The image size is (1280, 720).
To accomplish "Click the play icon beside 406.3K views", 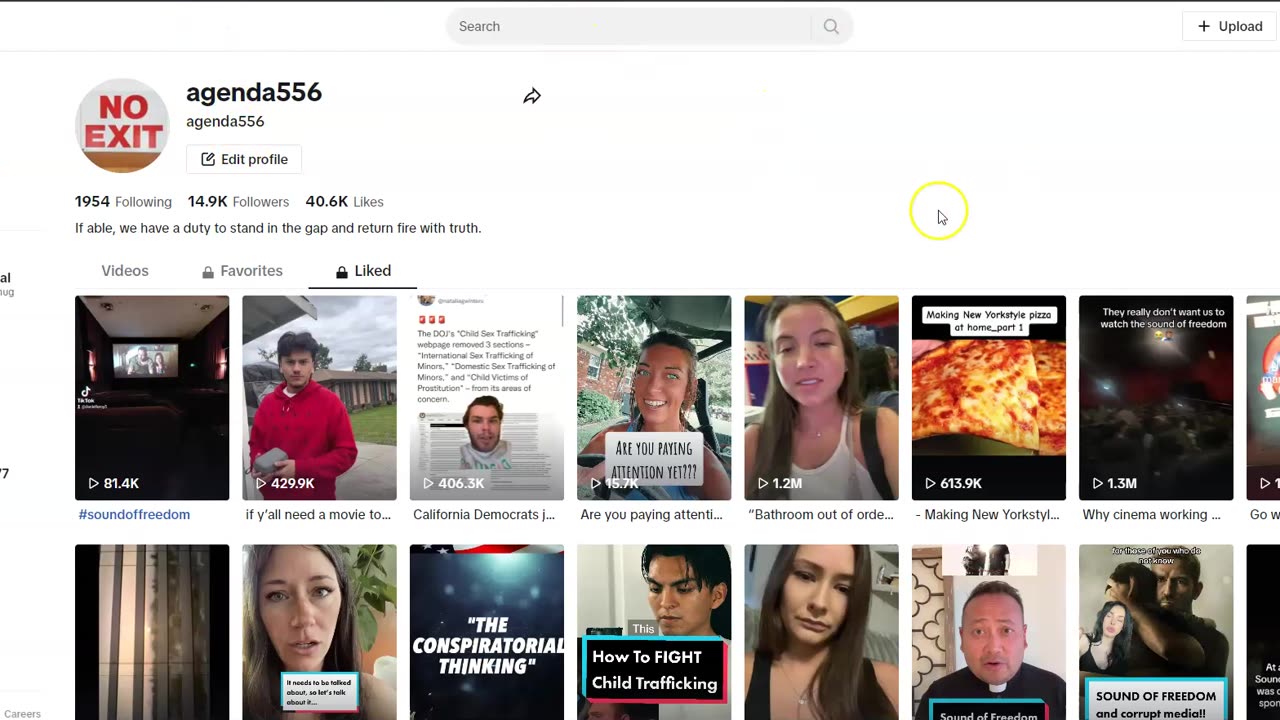I will 428,483.
